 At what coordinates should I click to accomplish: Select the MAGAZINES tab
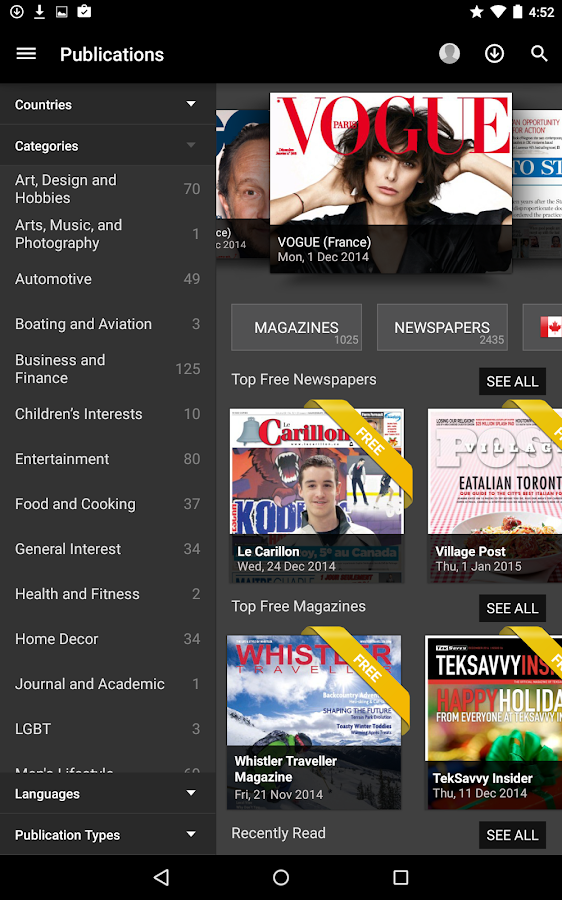tap(296, 327)
